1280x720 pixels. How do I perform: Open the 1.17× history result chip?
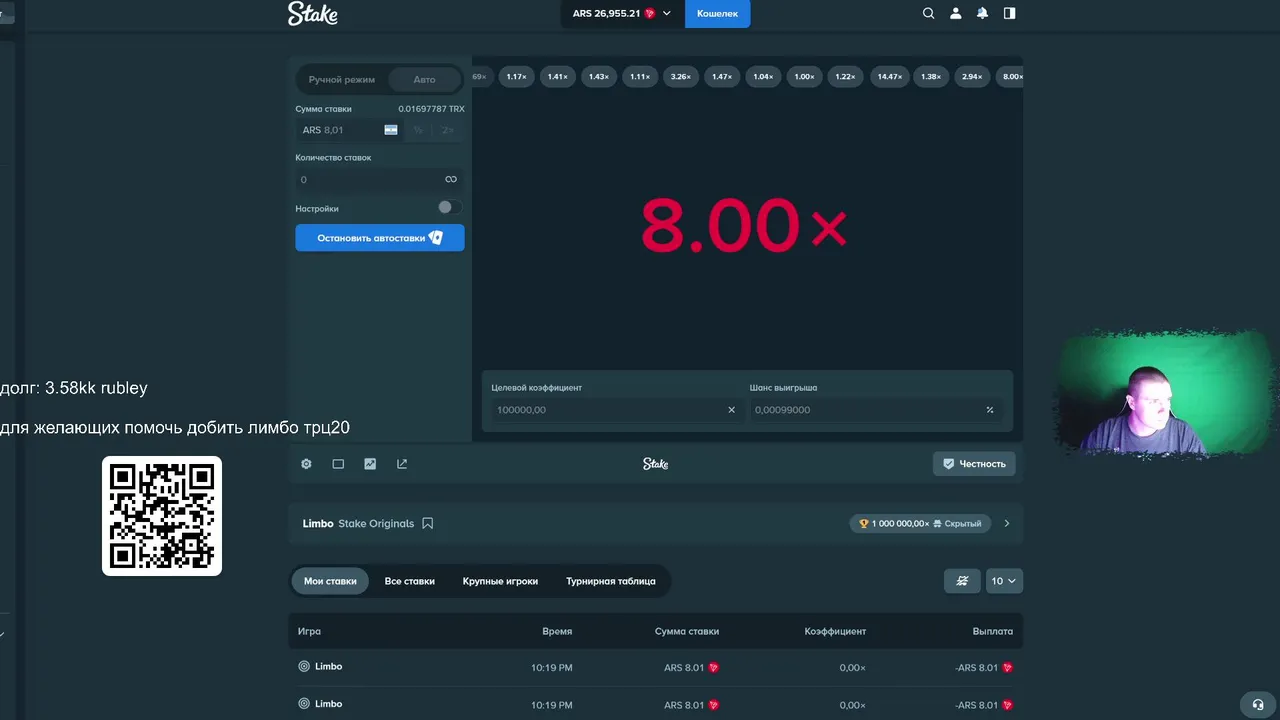coord(516,77)
